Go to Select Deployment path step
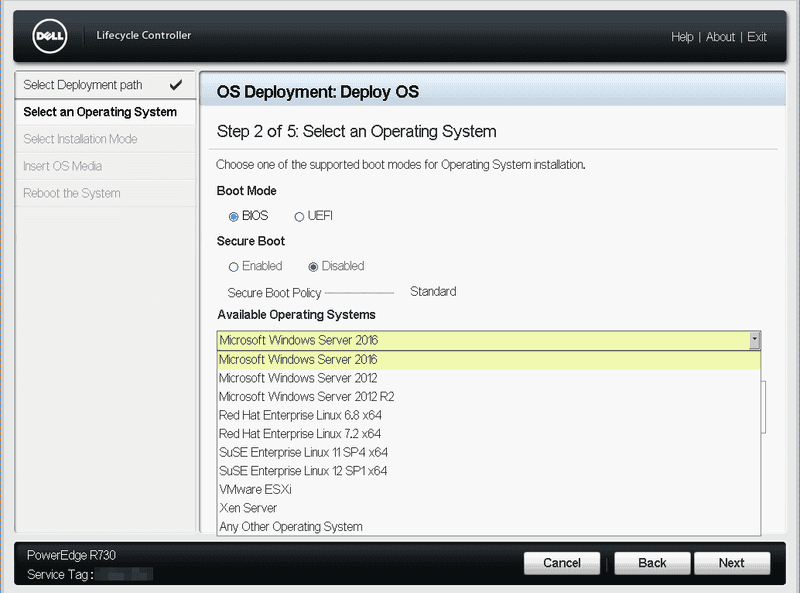 pos(83,85)
